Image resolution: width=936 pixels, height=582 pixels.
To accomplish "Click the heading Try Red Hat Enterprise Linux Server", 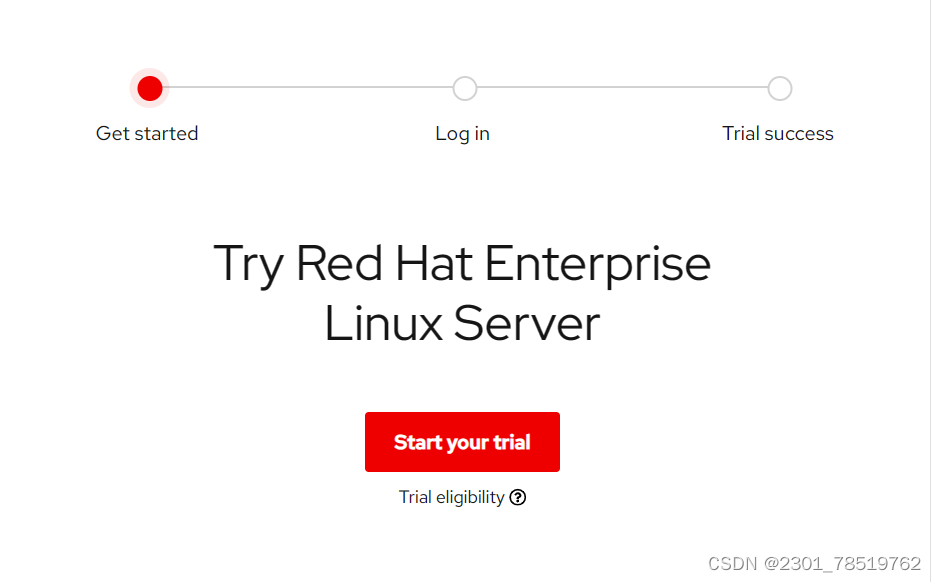I will [462, 293].
